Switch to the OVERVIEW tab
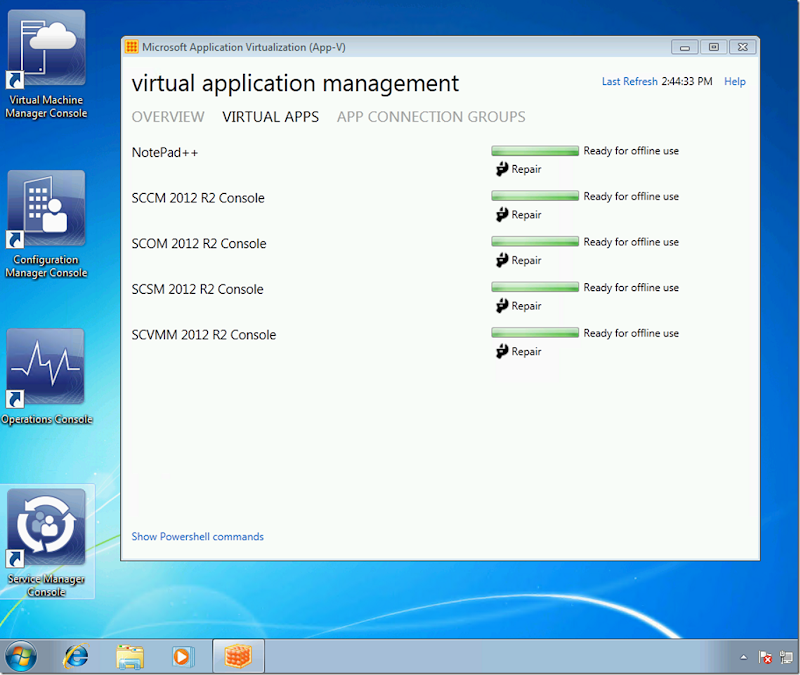Screen dimensions: 800x675 (168, 117)
